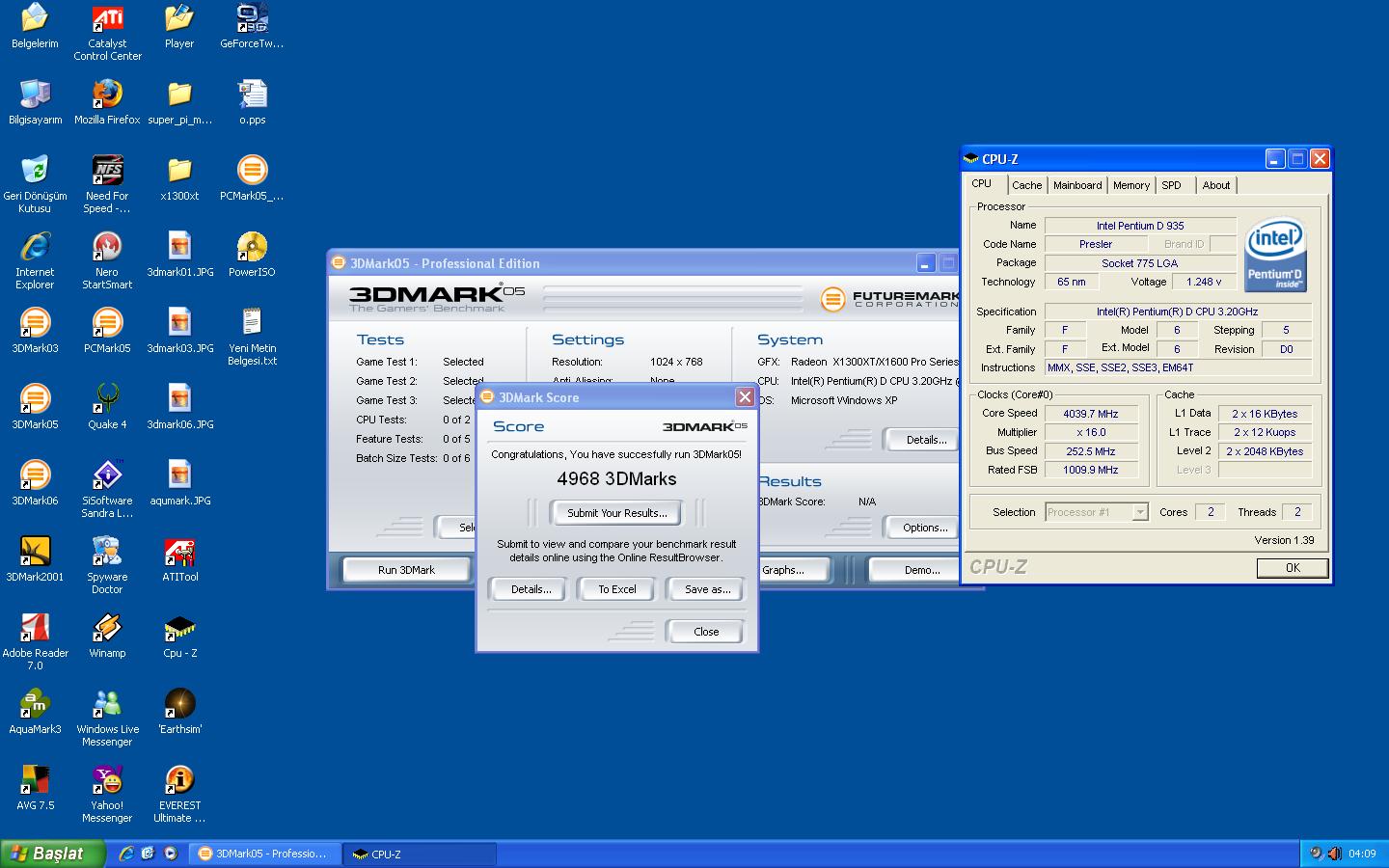The image size is (1389, 868).
Task: Click the 04:09 system clock
Action: click(x=1362, y=854)
